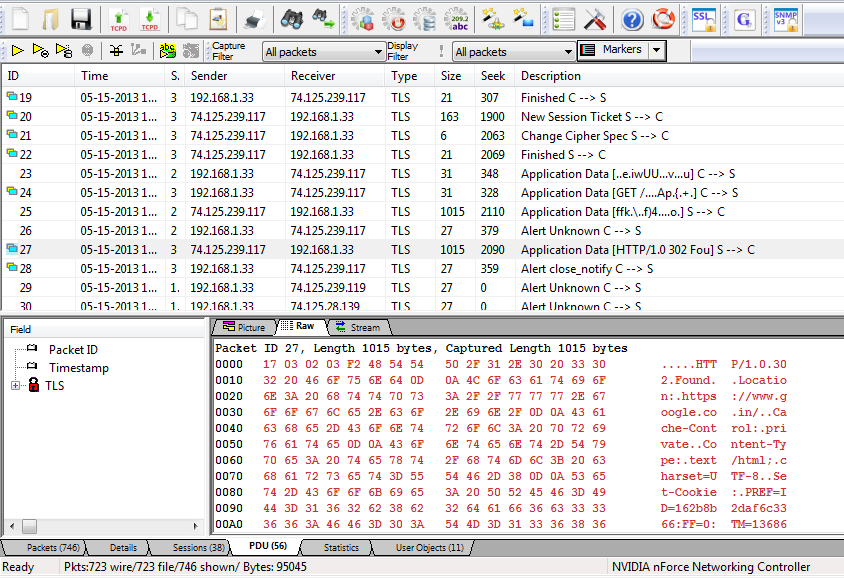Click the Description column header
The image size is (844, 578).
pos(550,76)
